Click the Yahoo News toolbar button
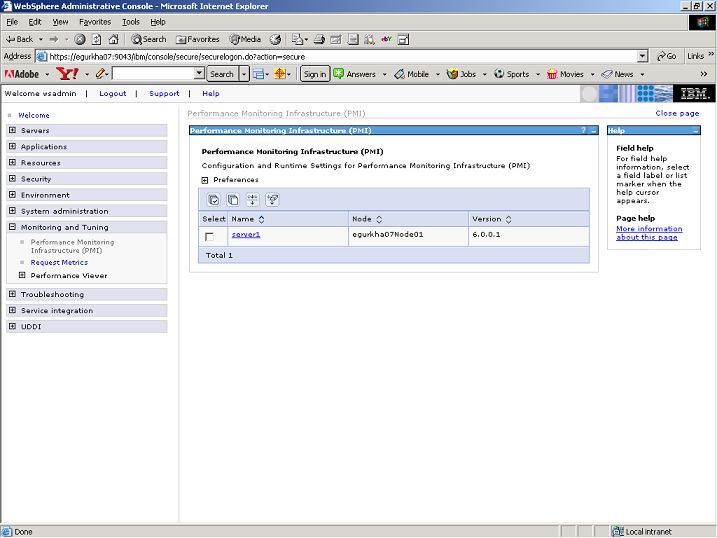717x538 pixels. pyautogui.click(x=617, y=74)
